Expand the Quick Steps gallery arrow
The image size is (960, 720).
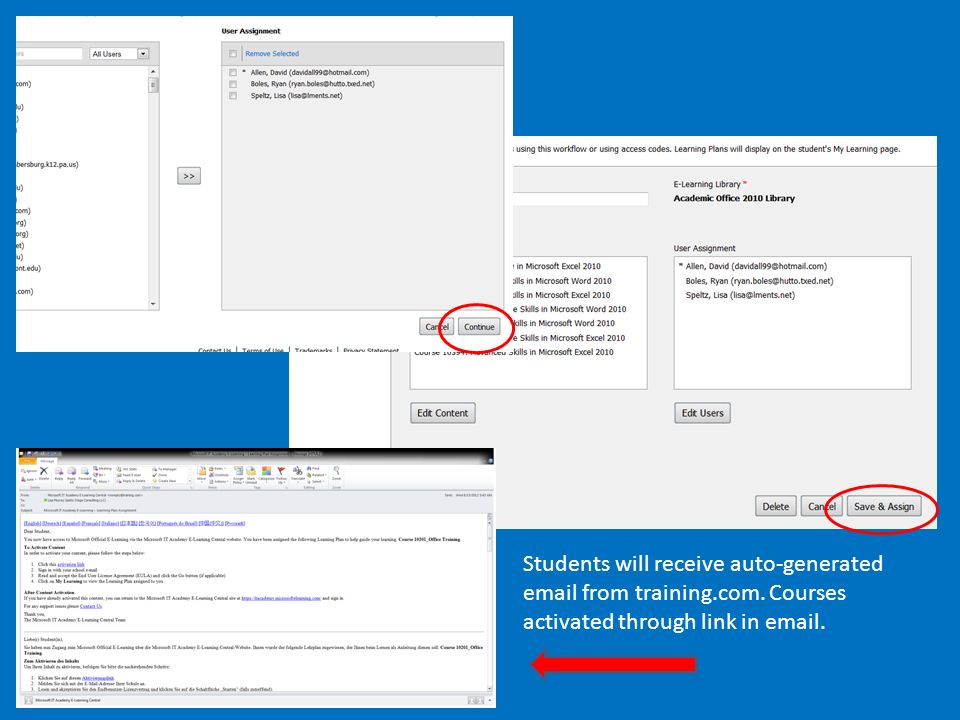pyautogui.click(x=190, y=481)
